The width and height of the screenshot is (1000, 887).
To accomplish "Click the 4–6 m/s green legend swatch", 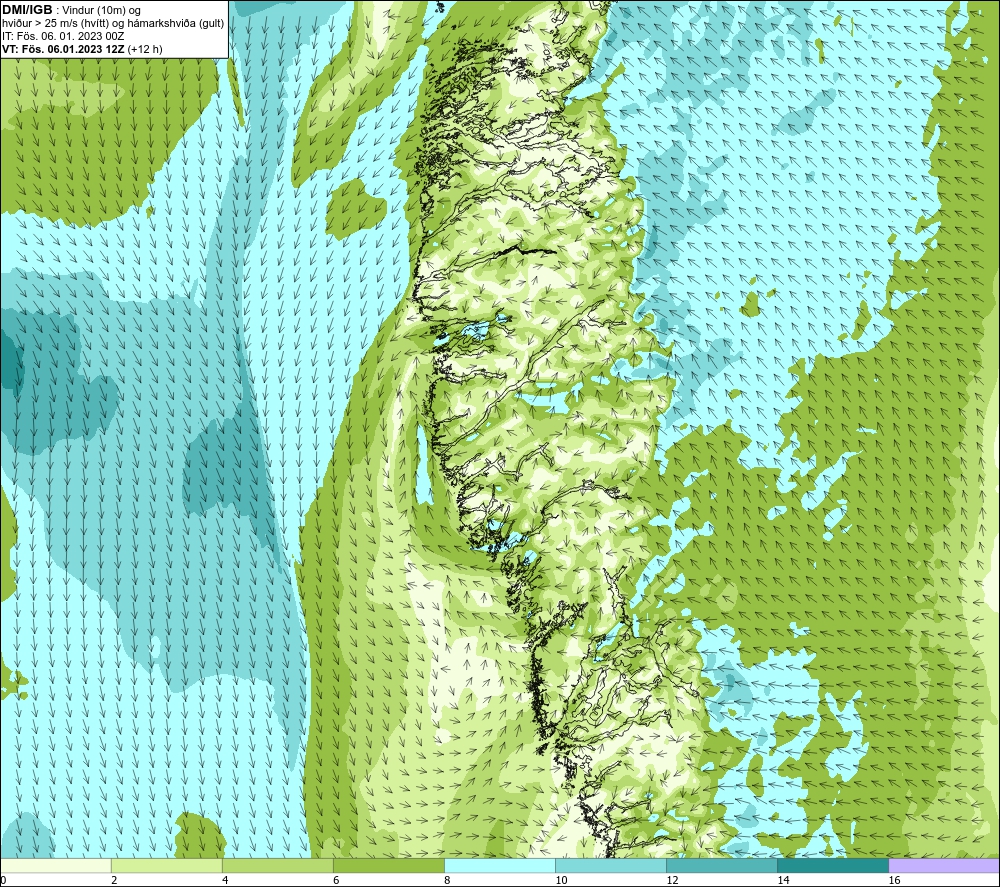I will 278,865.
